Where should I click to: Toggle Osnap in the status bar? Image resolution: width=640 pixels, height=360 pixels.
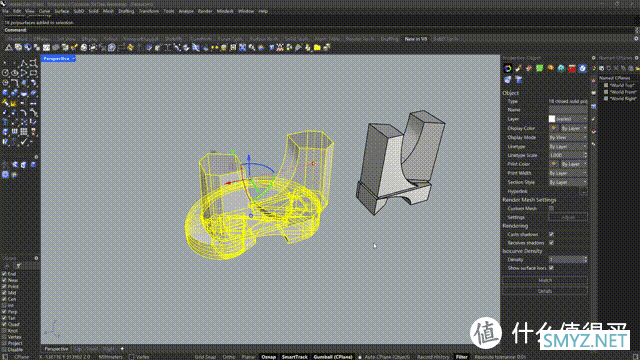coord(269,357)
